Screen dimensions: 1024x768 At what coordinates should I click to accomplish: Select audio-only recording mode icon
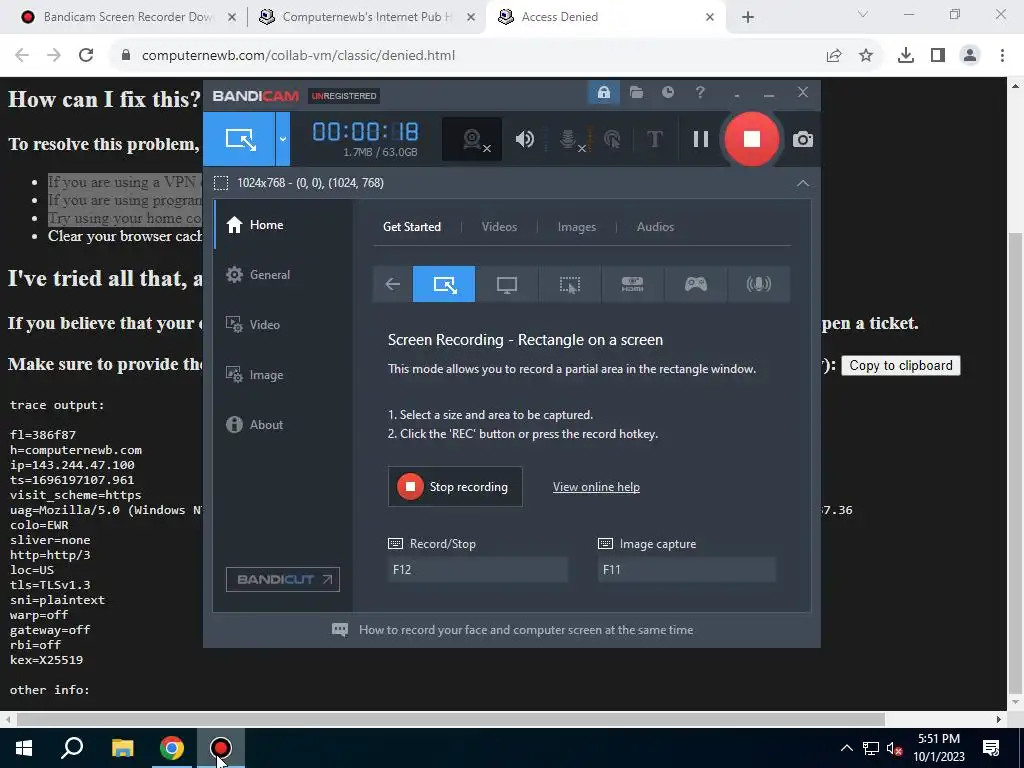pyautogui.click(x=758, y=284)
